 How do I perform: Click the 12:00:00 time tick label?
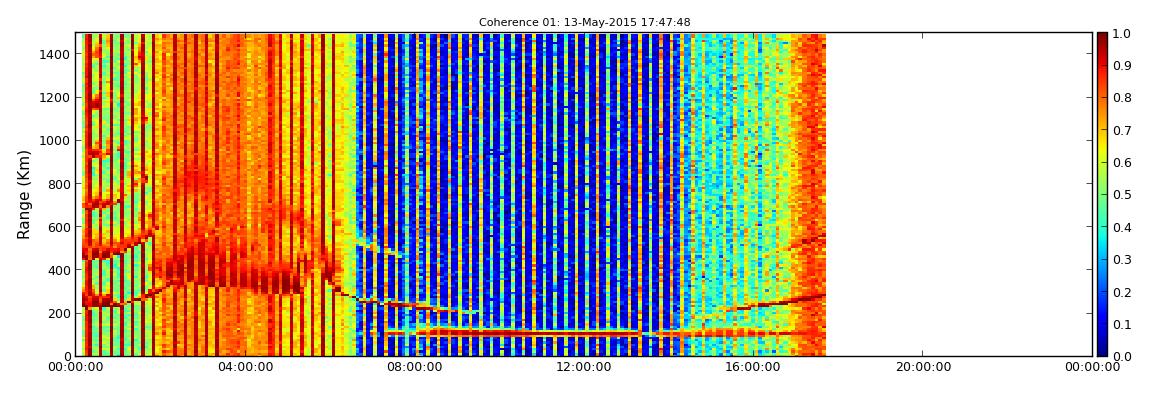point(585,367)
